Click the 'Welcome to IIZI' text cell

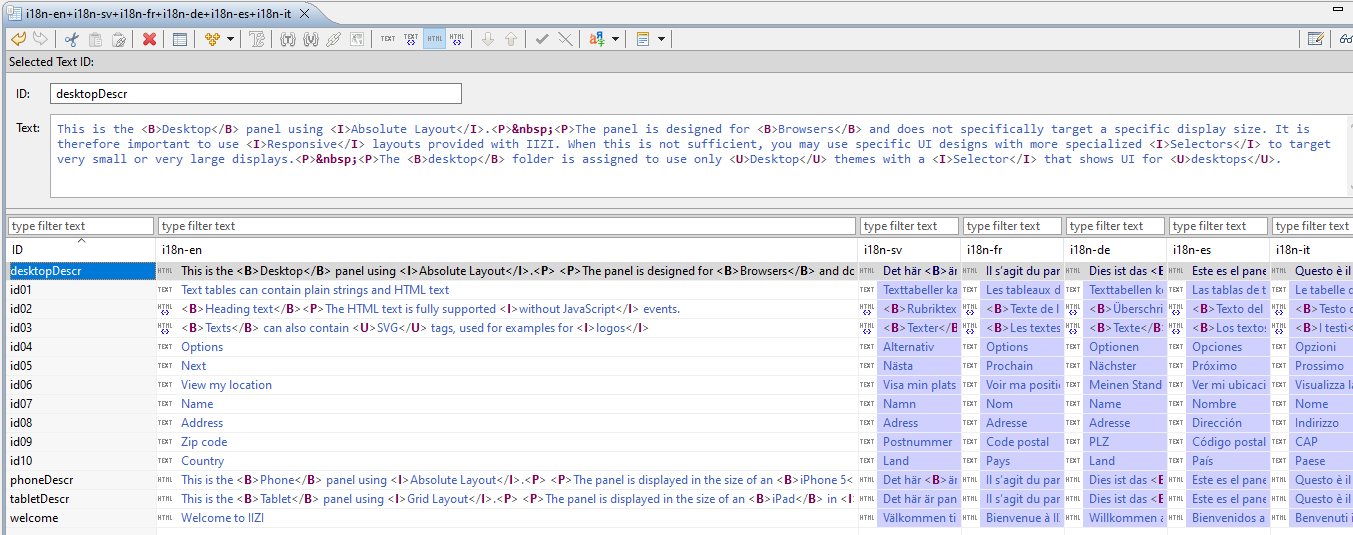(222, 518)
